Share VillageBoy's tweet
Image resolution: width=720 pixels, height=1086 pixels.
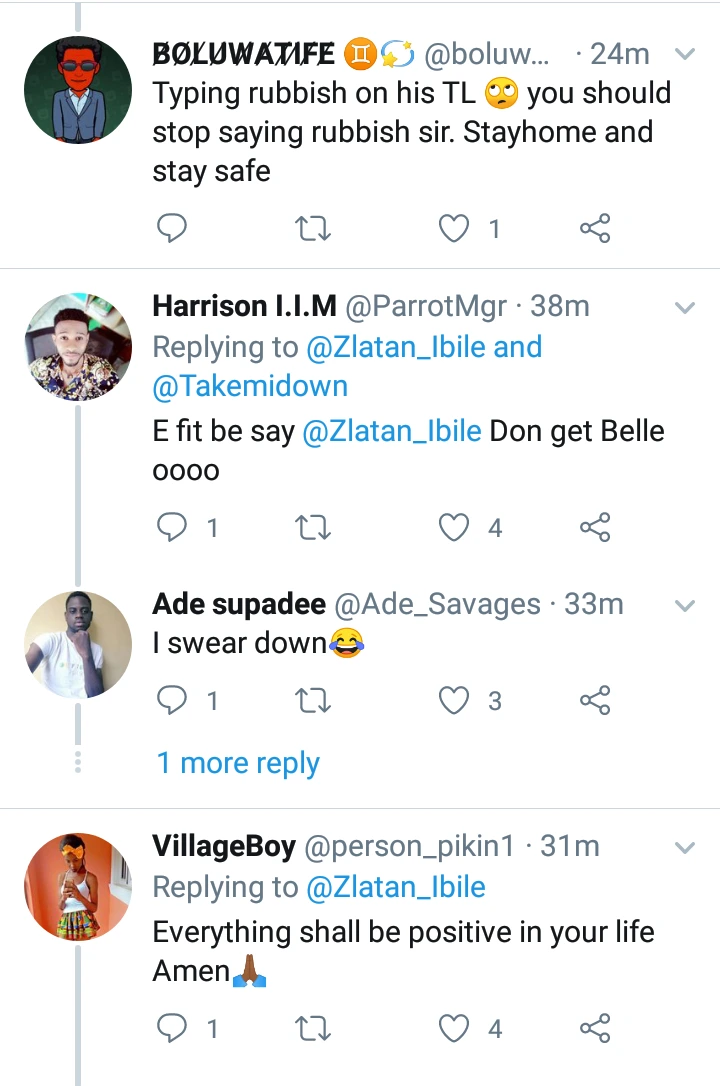coord(595,1028)
